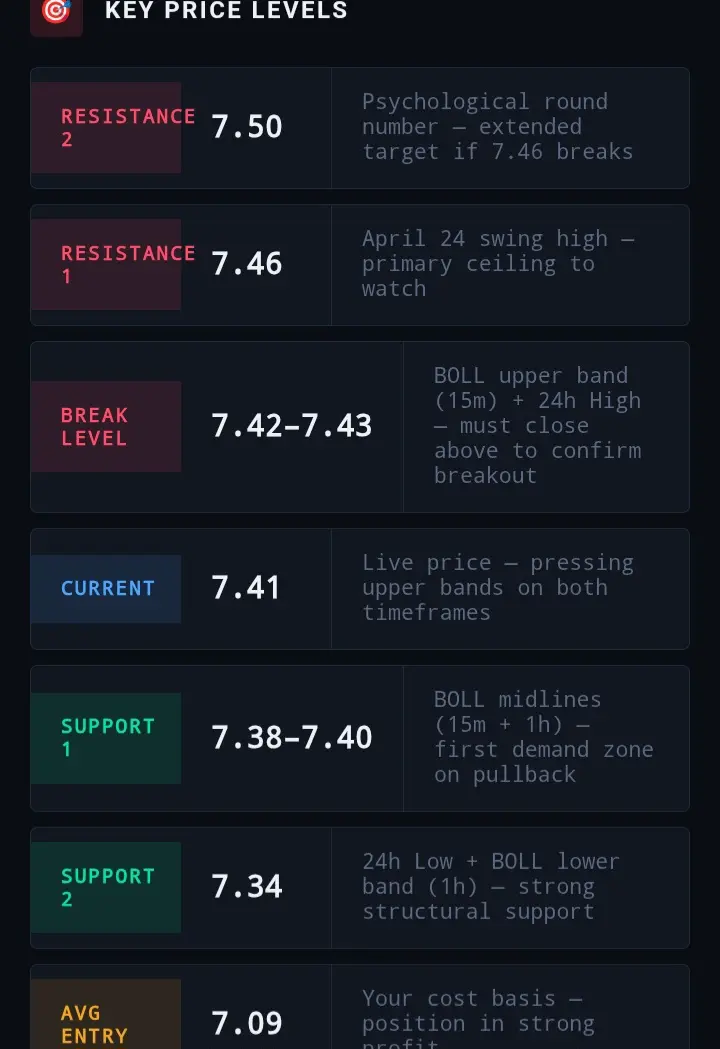The image size is (720, 1049).
Task: Select the Break Level red tag
Action: point(106,427)
